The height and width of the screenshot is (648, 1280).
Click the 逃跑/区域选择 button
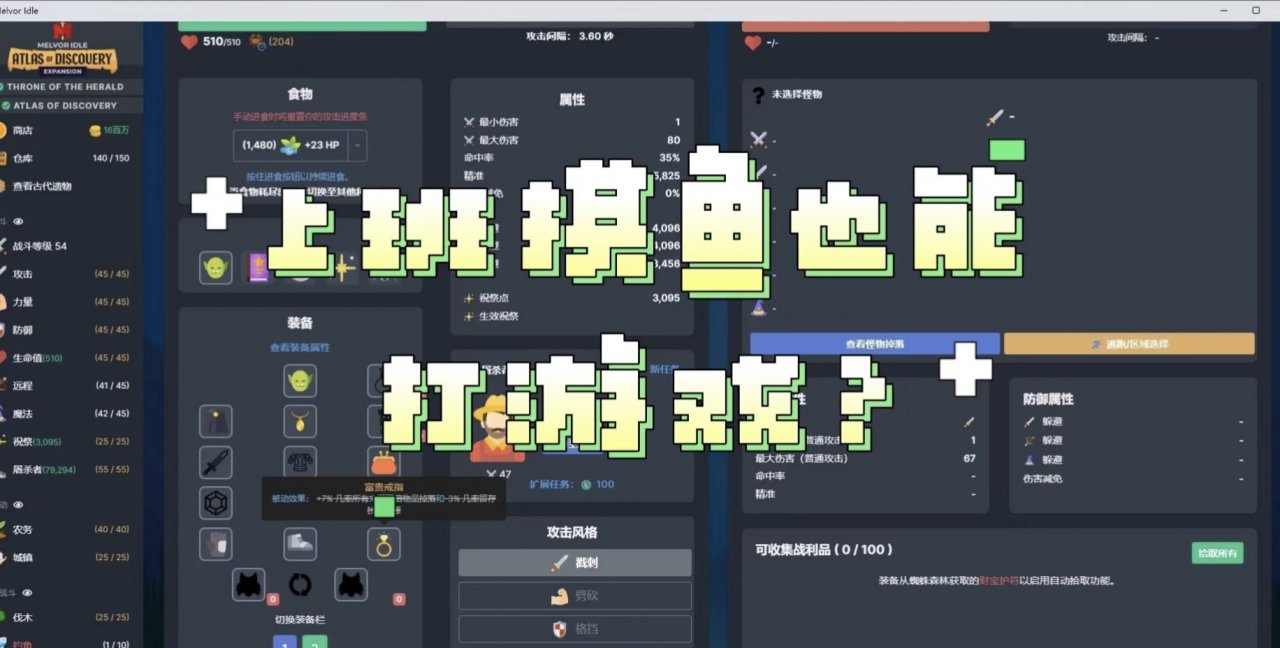coord(1129,344)
